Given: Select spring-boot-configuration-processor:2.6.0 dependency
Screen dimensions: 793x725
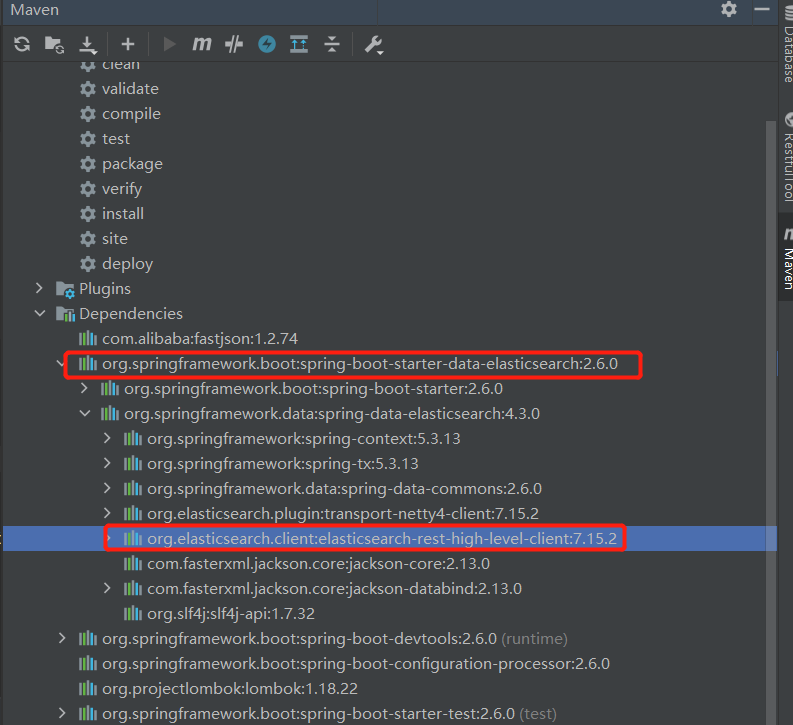Looking at the screenshot, I should pyautogui.click(x=356, y=664).
